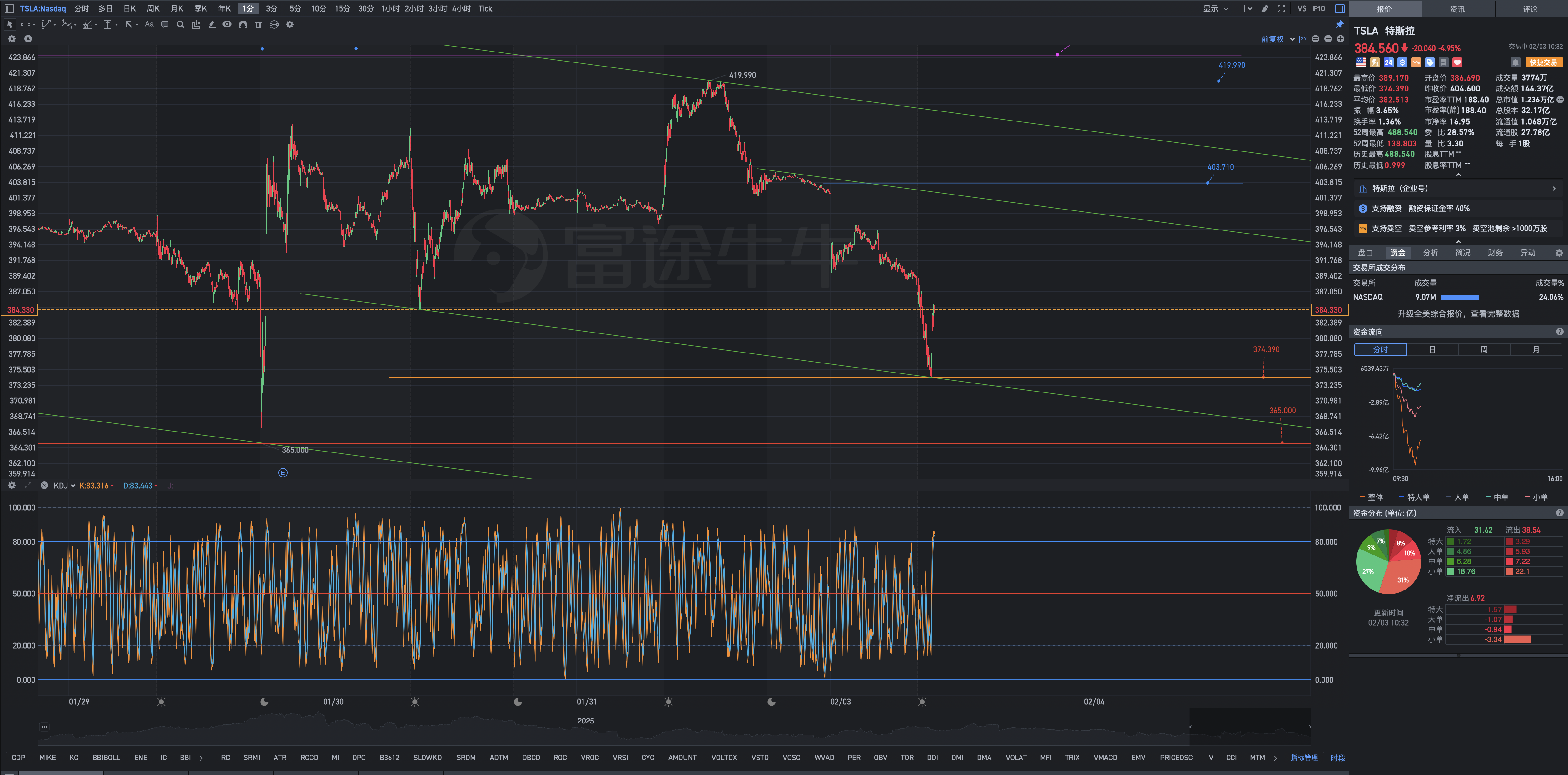Select the Tick timeframe

tap(485, 8)
